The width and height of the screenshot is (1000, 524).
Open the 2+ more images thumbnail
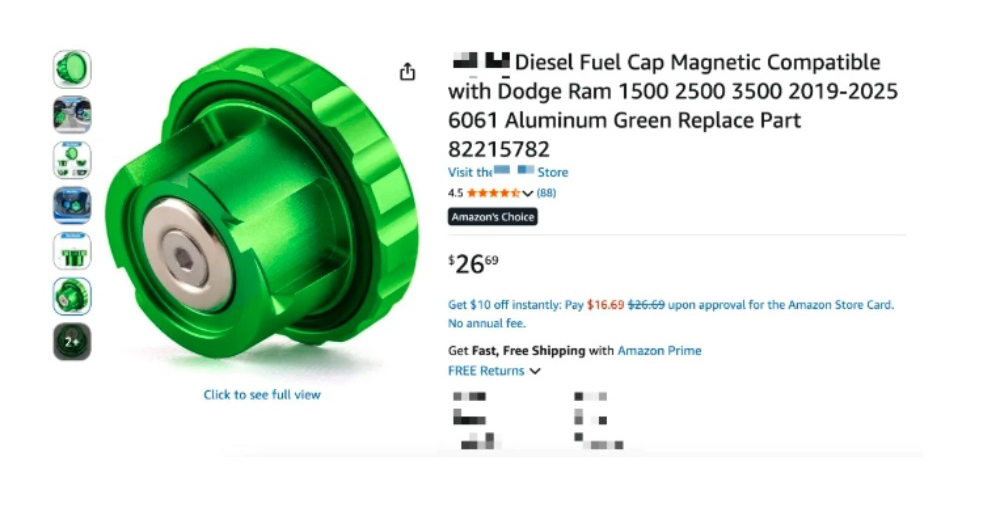coord(72,342)
